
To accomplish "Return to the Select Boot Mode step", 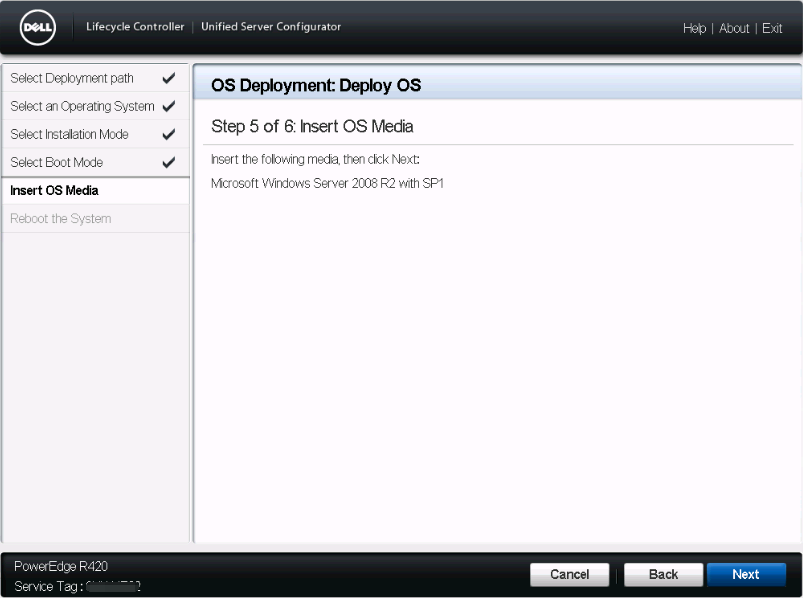I will (56, 162).
